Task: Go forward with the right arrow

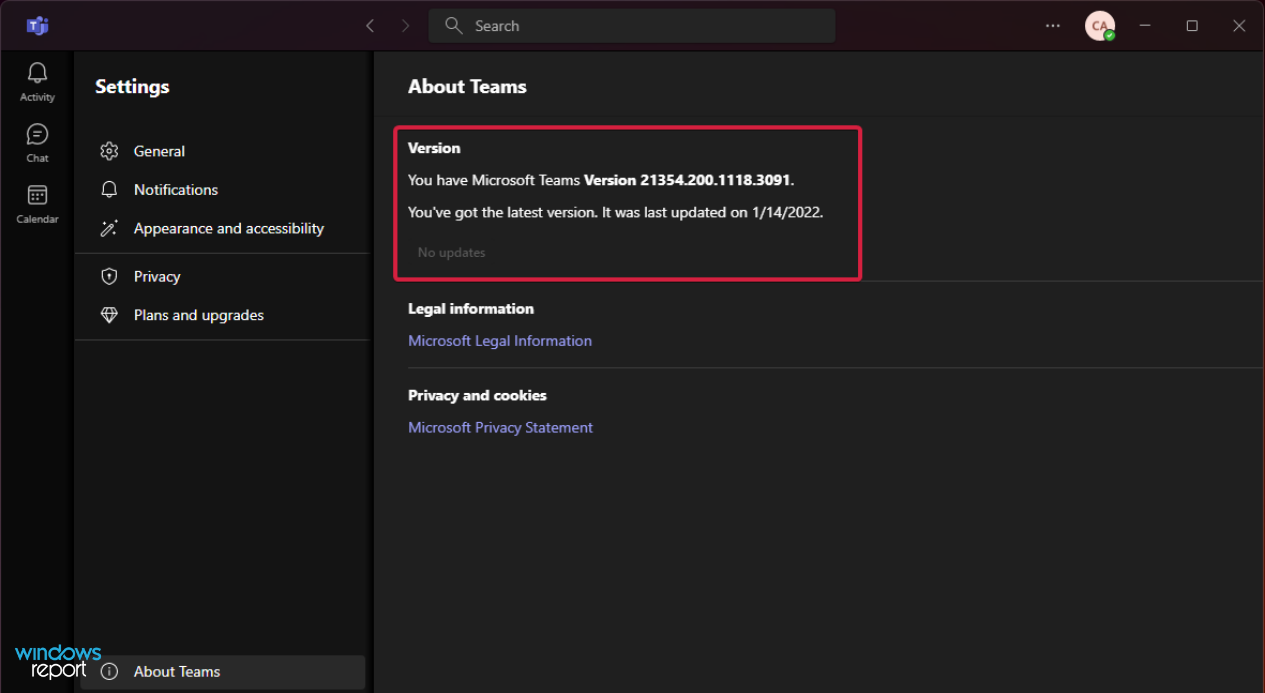Action: click(x=405, y=26)
